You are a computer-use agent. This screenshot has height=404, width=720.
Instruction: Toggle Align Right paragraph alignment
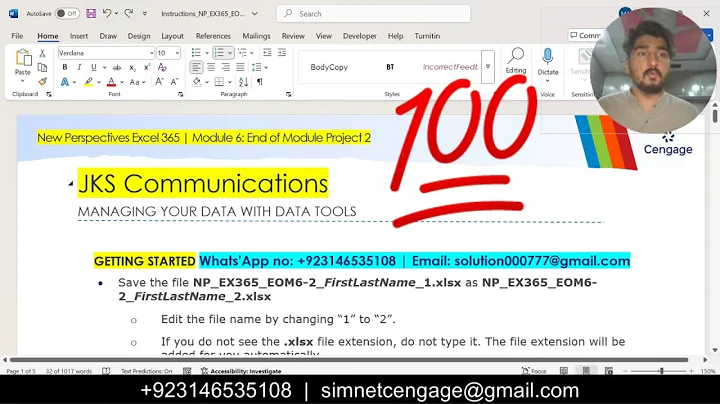[x=225, y=67]
